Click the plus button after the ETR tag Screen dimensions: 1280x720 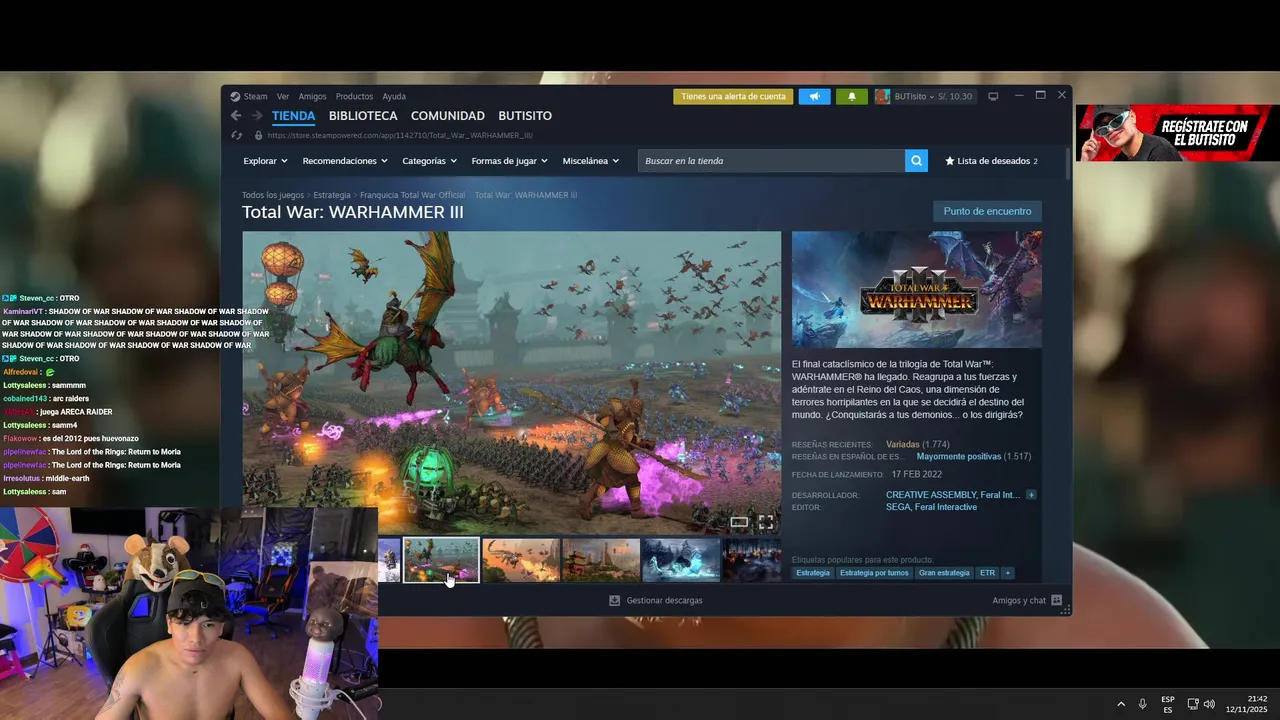[x=1008, y=573]
